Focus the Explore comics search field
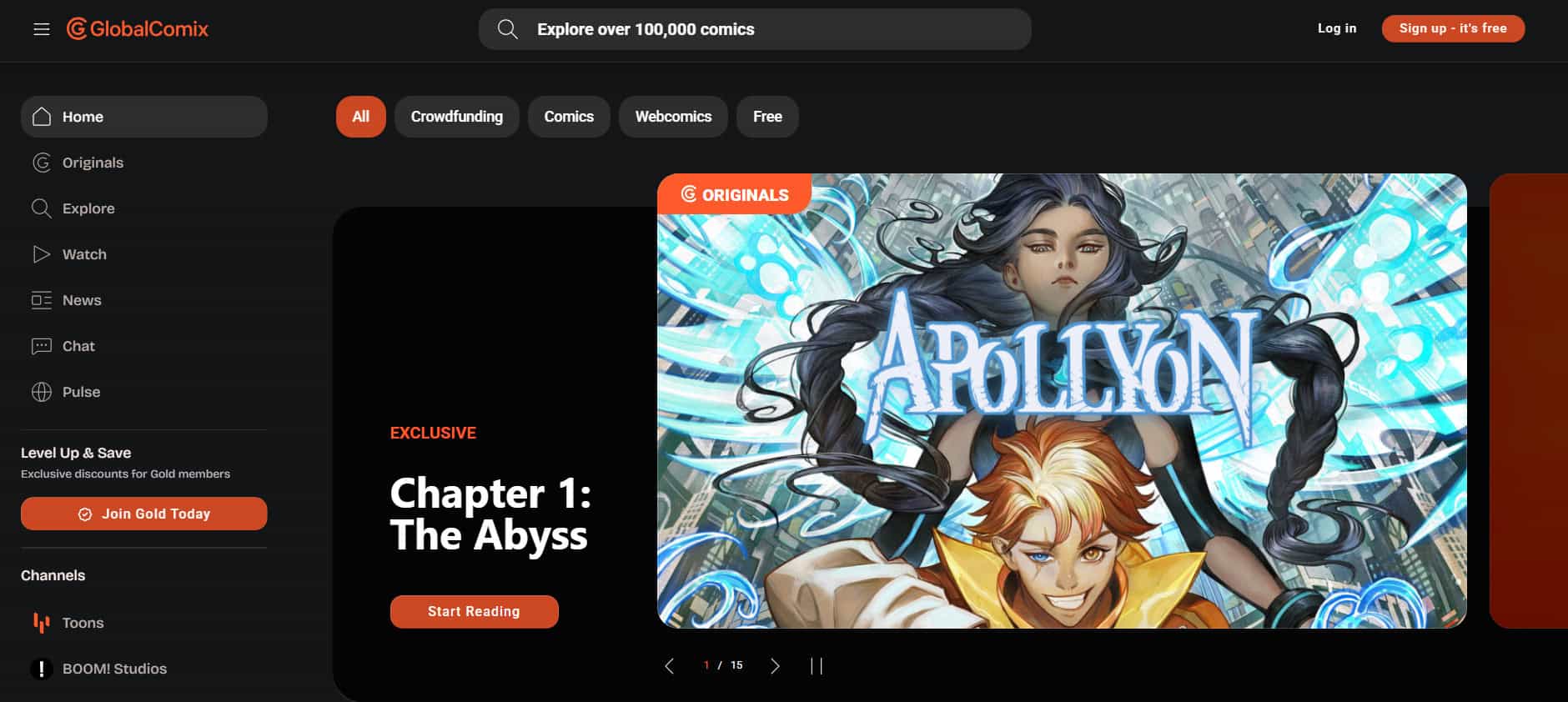This screenshot has width=1568, height=702. [x=755, y=29]
